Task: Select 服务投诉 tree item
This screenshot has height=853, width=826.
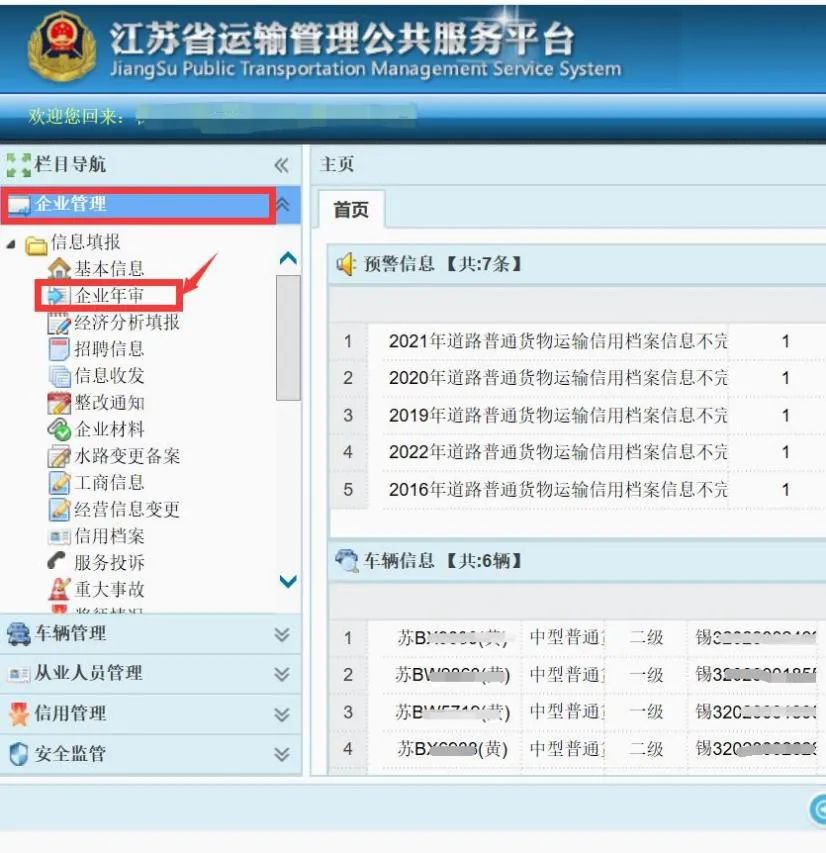Action: coord(109,563)
